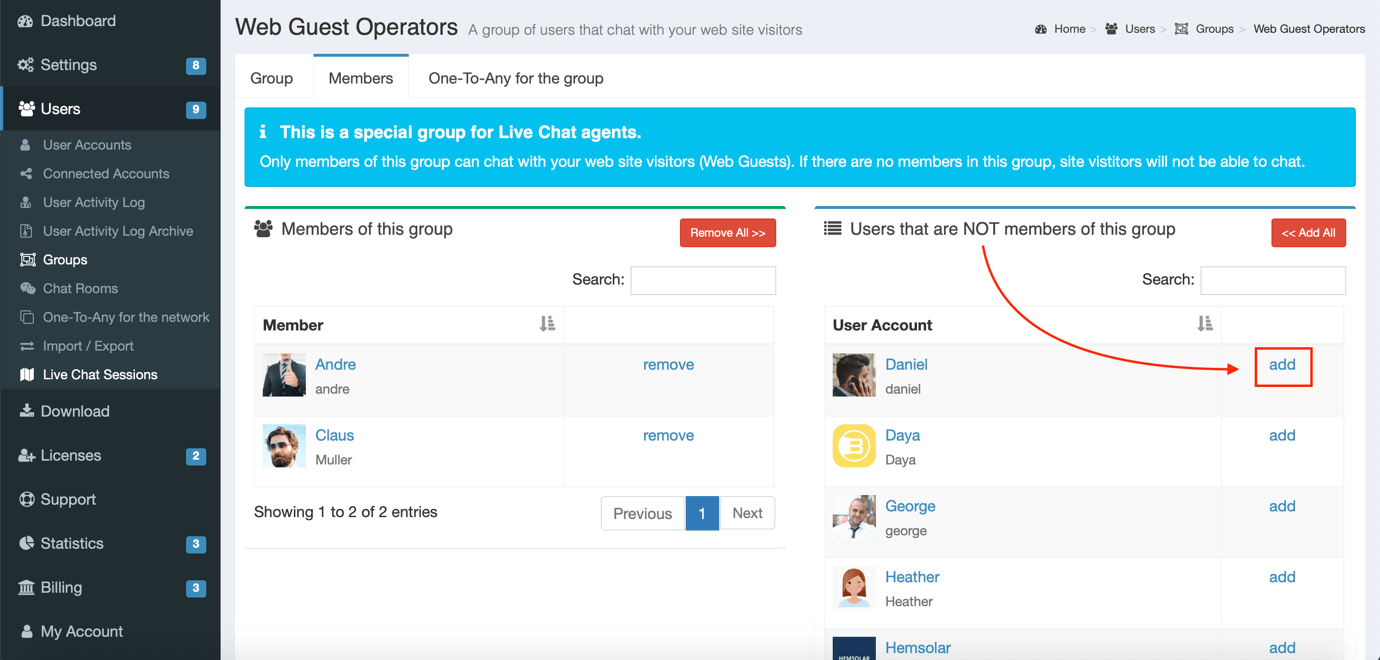Click page 1 in the pagination
The height and width of the screenshot is (660, 1380).
(x=702, y=514)
